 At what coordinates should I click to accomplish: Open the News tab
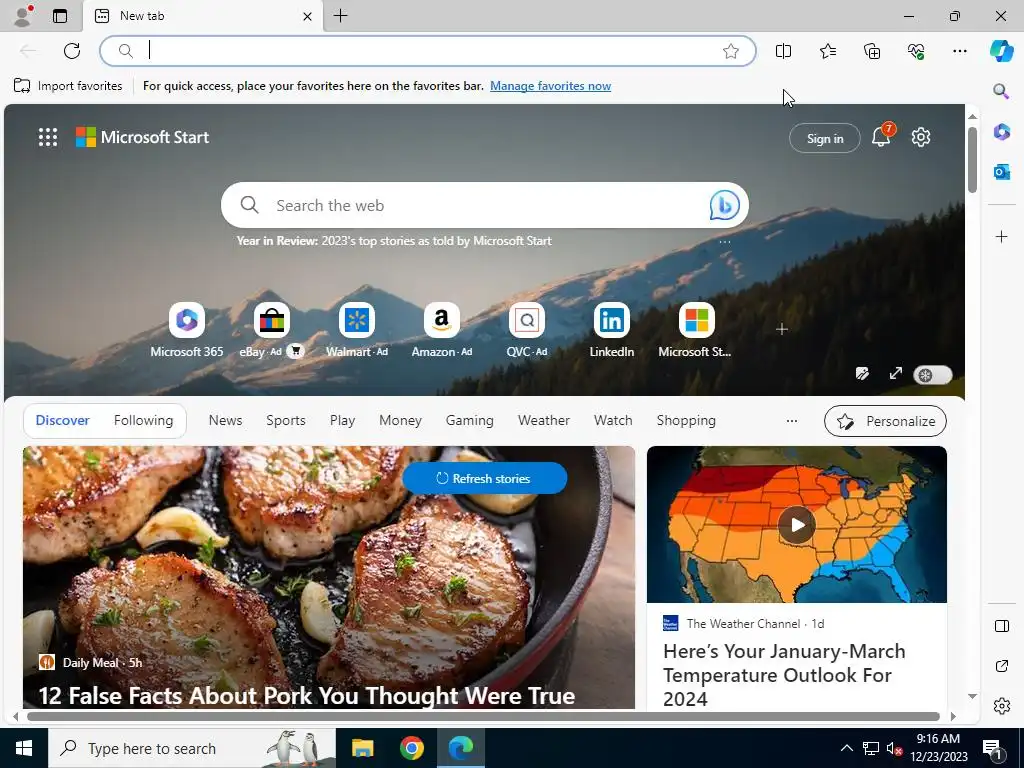coord(225,421)
